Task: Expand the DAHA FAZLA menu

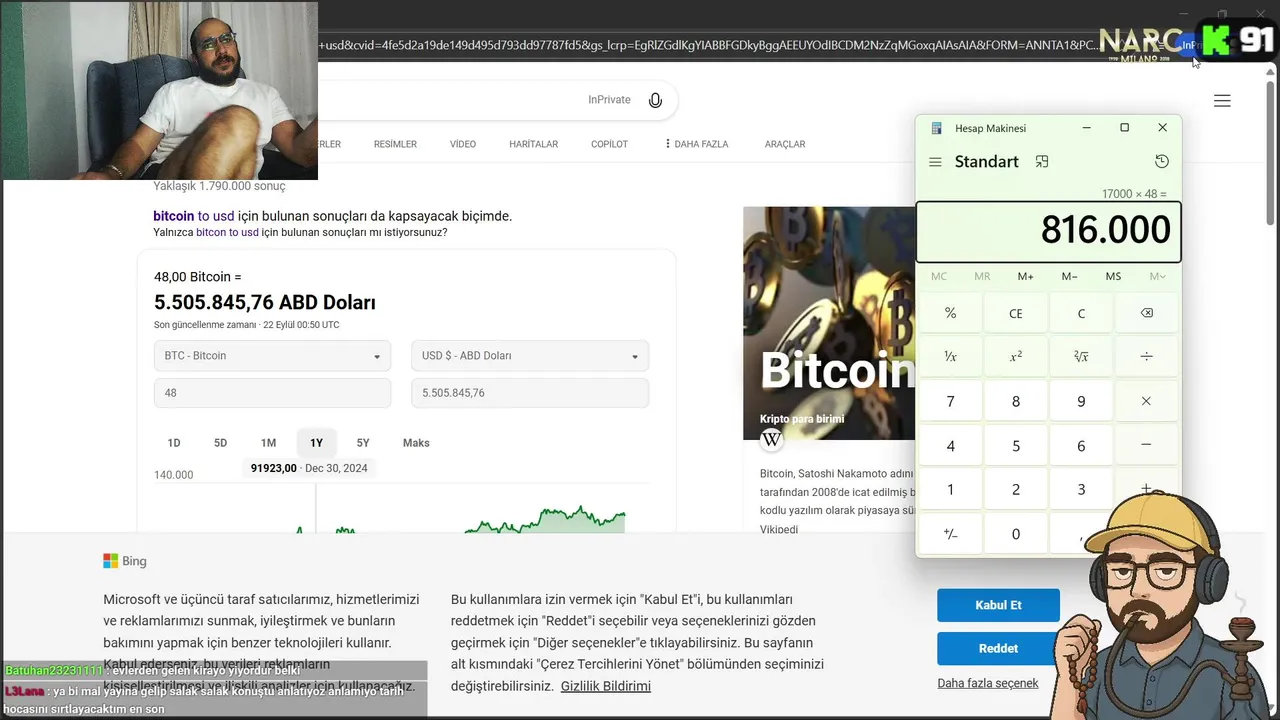Action: click(x=697, y=144)
